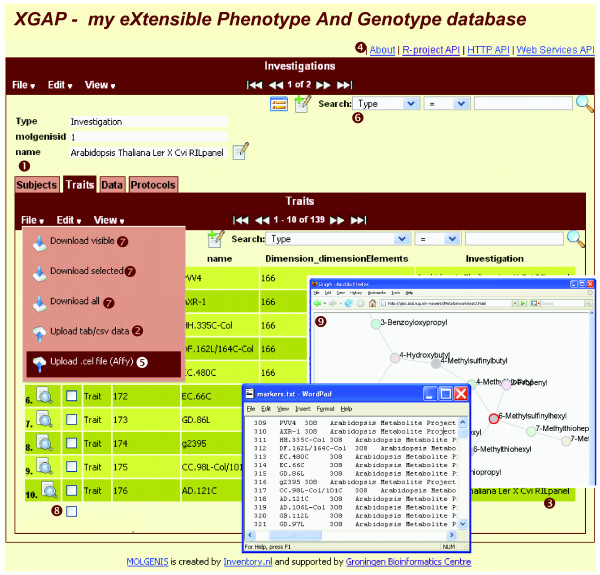The width and height of the screenshot is (600, 575).
Task: Expand the Traits search operator dropdown
Action: (435, 239)
